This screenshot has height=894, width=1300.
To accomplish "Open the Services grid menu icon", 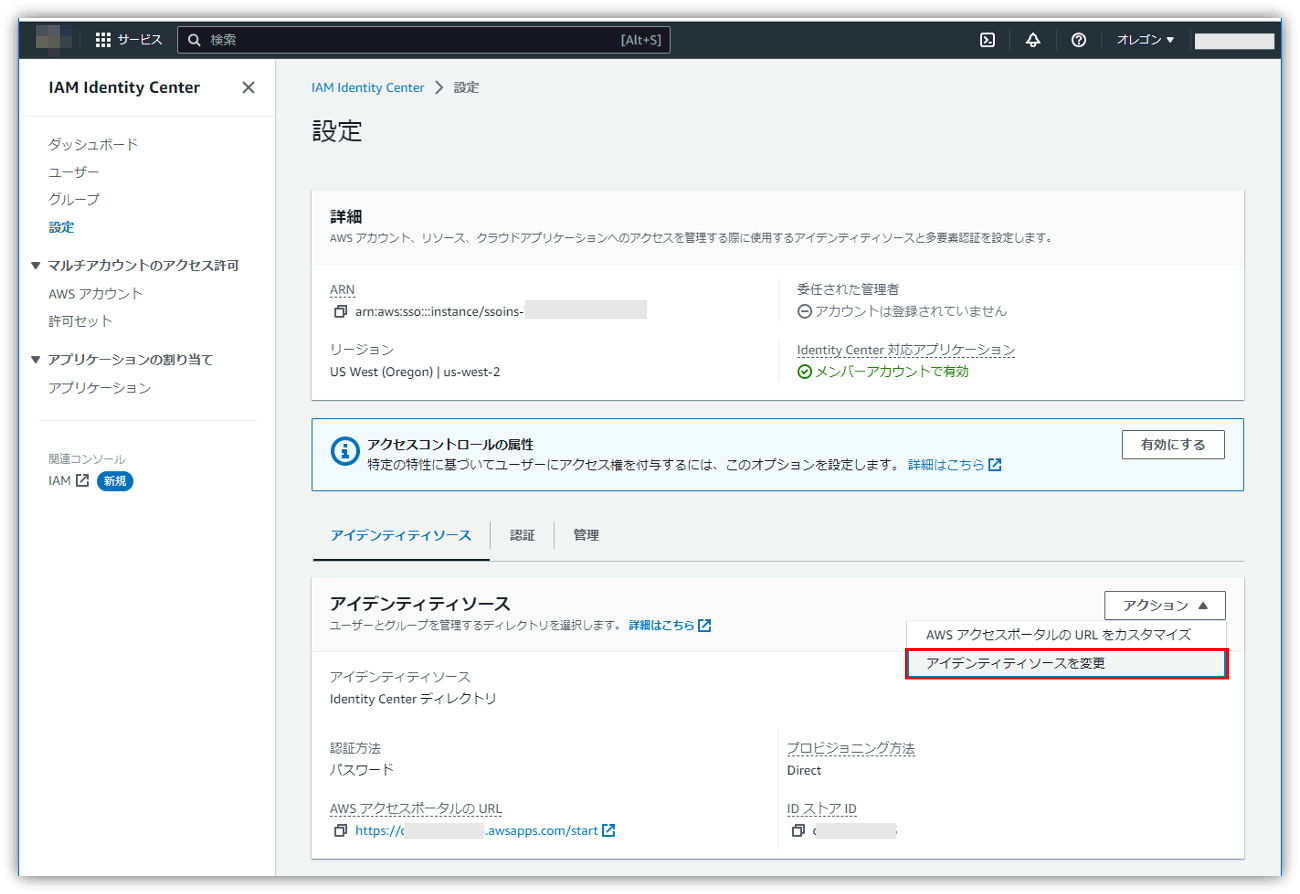I will point(103,40).
